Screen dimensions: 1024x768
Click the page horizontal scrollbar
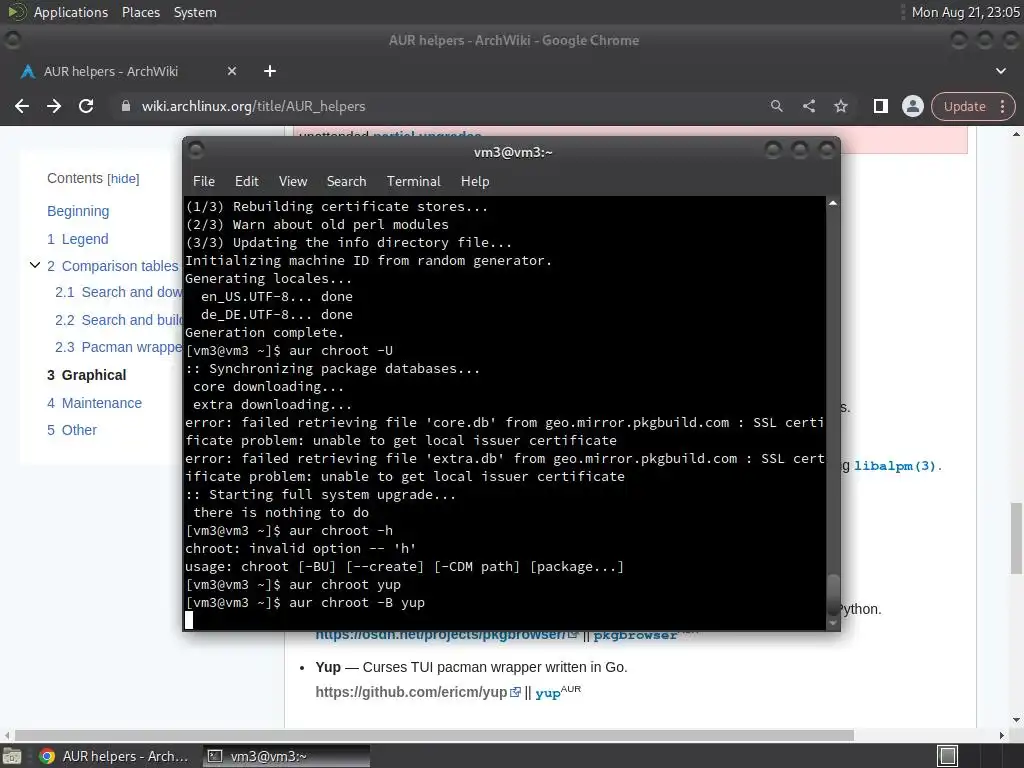(434, 735)
